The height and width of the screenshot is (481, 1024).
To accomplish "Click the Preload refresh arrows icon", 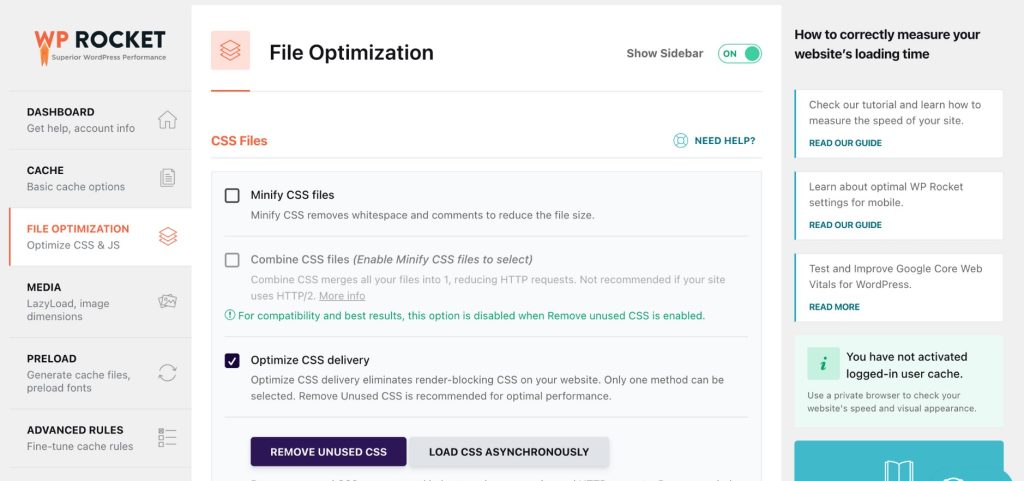I will pyautogui.click(x=167, y=373).
